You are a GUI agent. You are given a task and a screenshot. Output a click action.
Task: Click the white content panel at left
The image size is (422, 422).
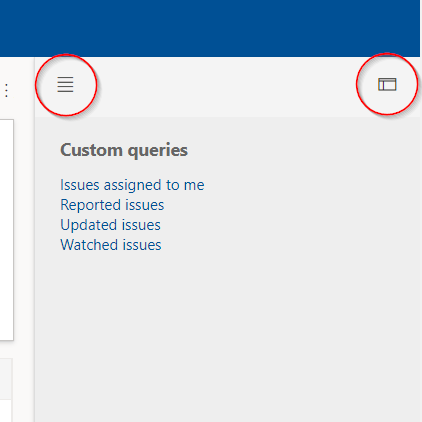7,230
